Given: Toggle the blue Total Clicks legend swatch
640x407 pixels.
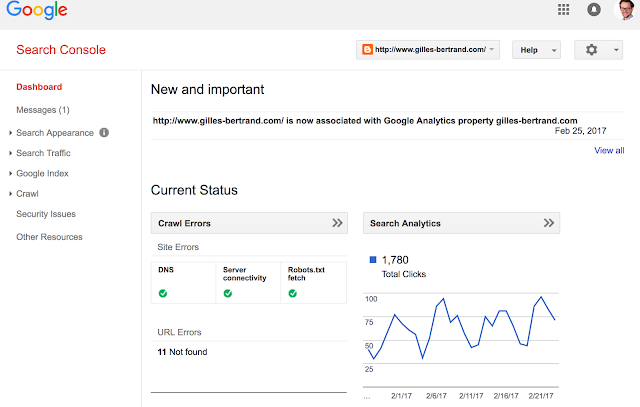Looking at the screenshot, I should pyautogui.click(x=373, y=260).
